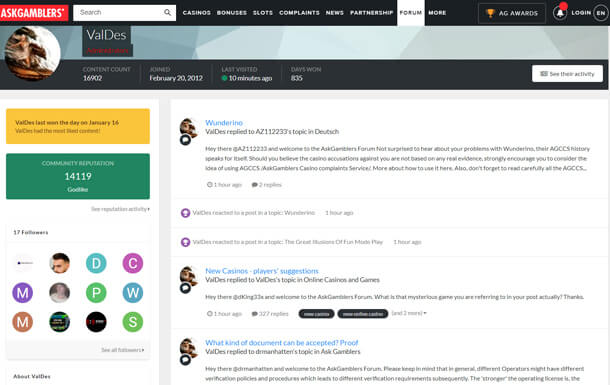Click the AskGamblers logo
This screenshot has height=385, width=610.
pyautogui.click(x=34, y=13)
